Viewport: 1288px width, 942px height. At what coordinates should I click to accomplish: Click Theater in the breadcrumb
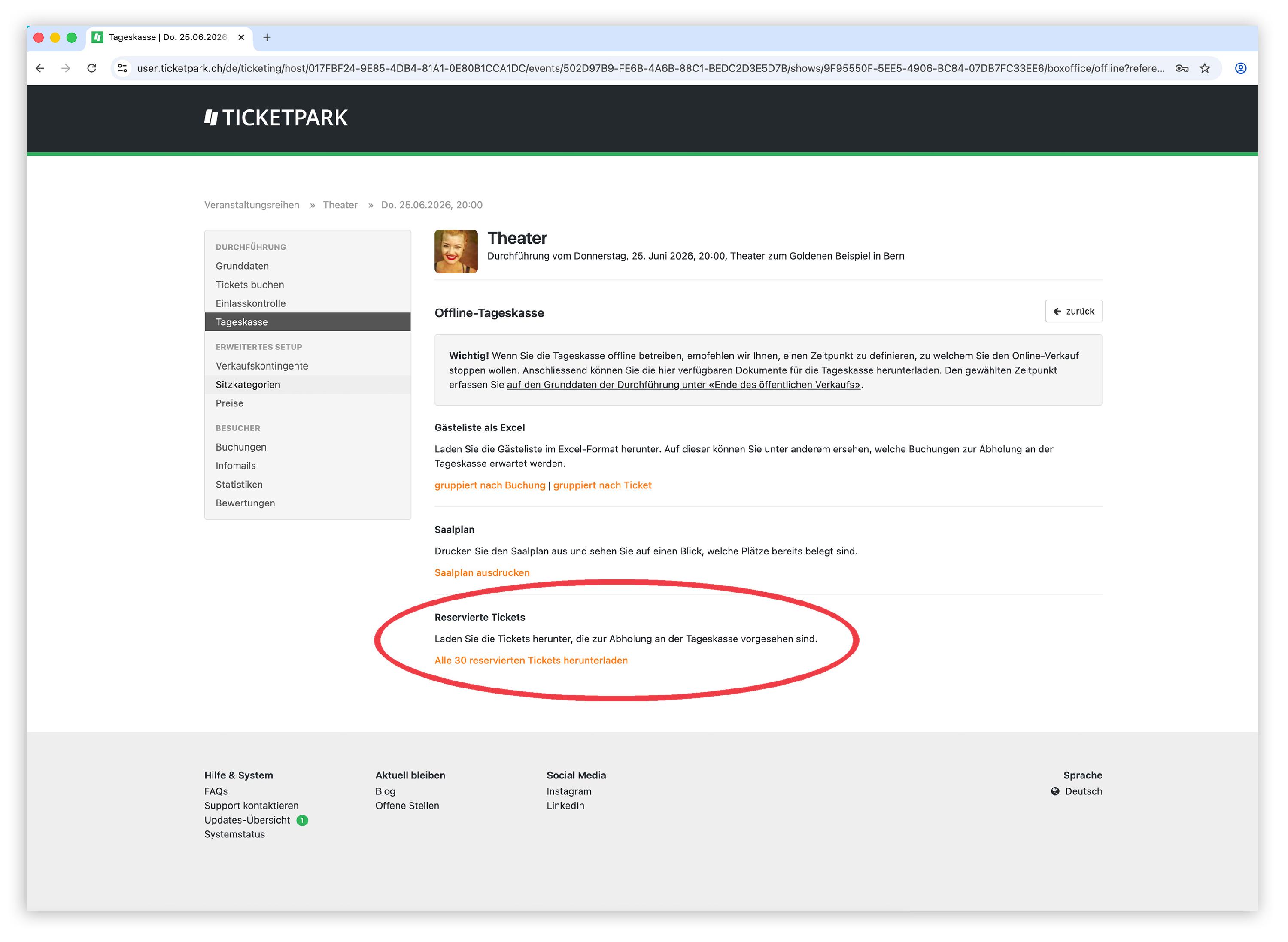click(x=340, y=205)
